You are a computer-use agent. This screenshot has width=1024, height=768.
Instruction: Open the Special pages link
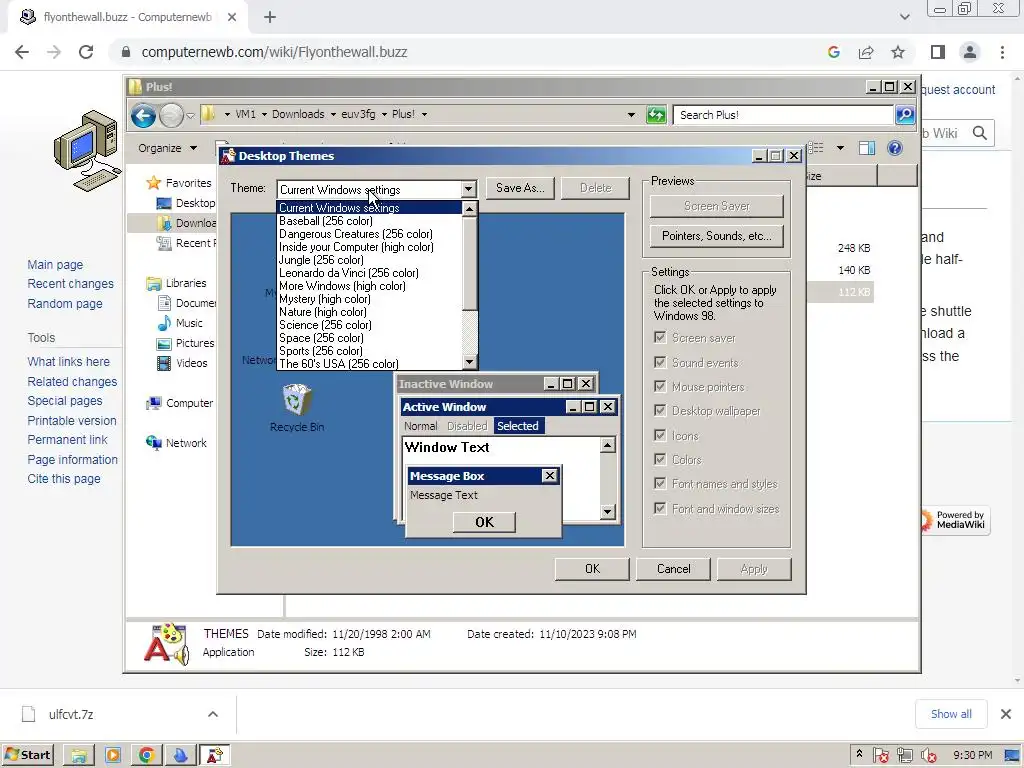[65, 400]
